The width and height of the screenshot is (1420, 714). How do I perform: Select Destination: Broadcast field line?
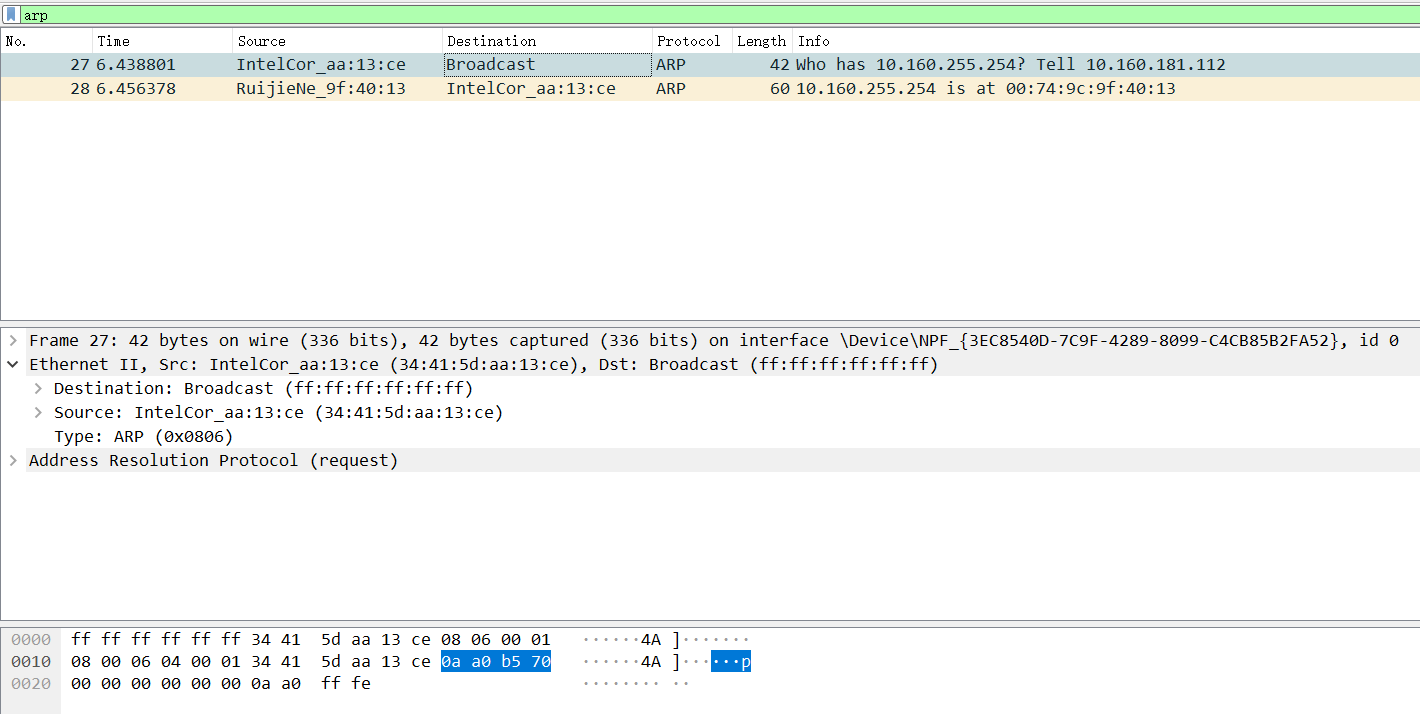pyautogui.click(x=263, y=389)
